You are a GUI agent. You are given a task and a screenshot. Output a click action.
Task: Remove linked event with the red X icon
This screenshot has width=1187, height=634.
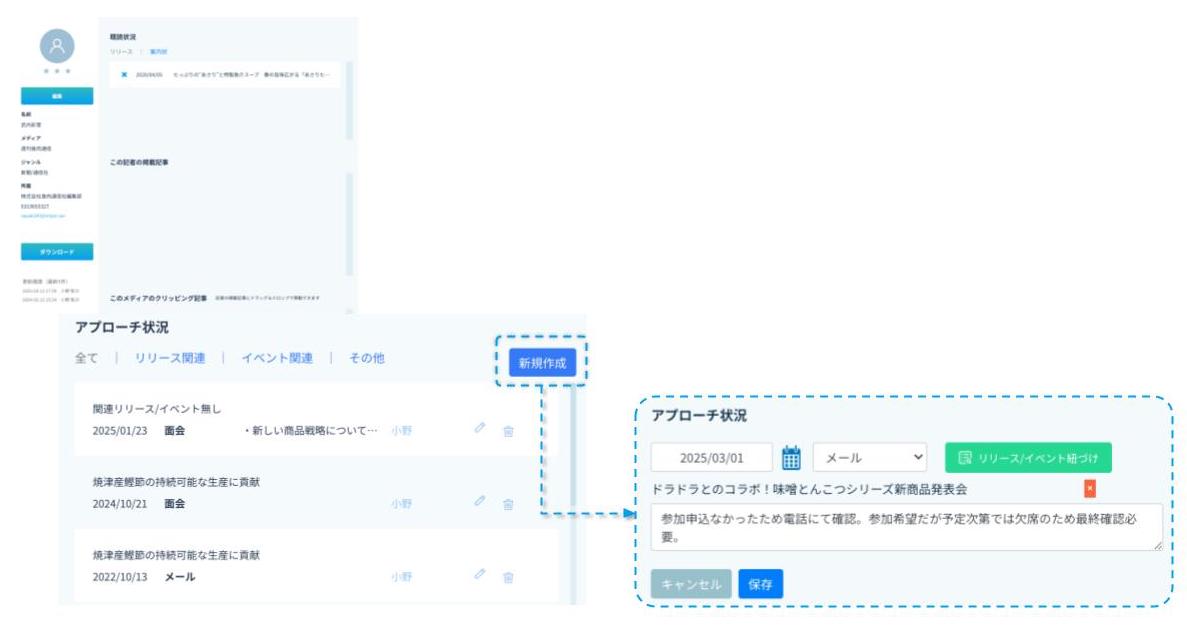tap(1090, 488)
